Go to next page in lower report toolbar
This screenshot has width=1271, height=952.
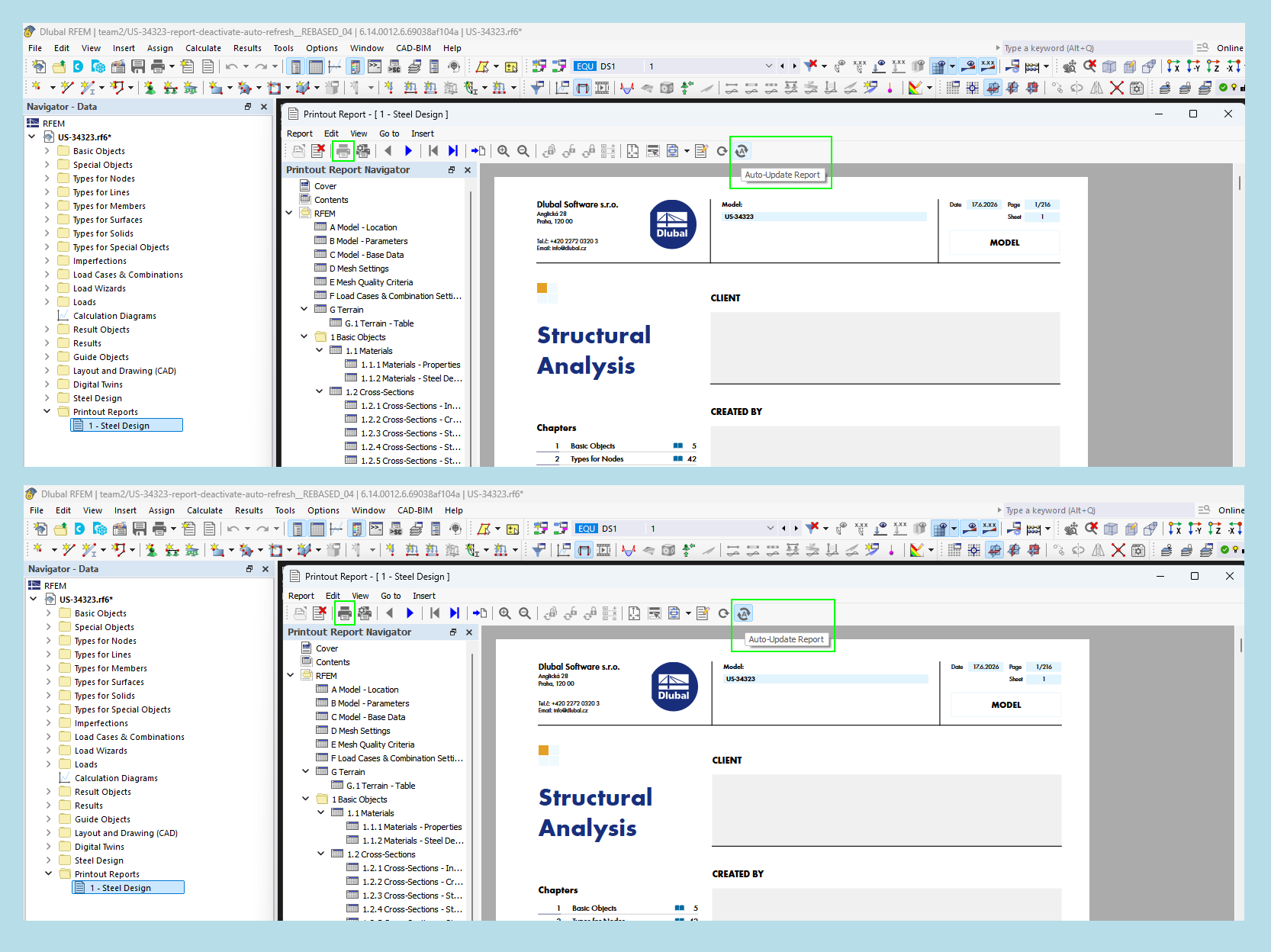coord(410,613)
